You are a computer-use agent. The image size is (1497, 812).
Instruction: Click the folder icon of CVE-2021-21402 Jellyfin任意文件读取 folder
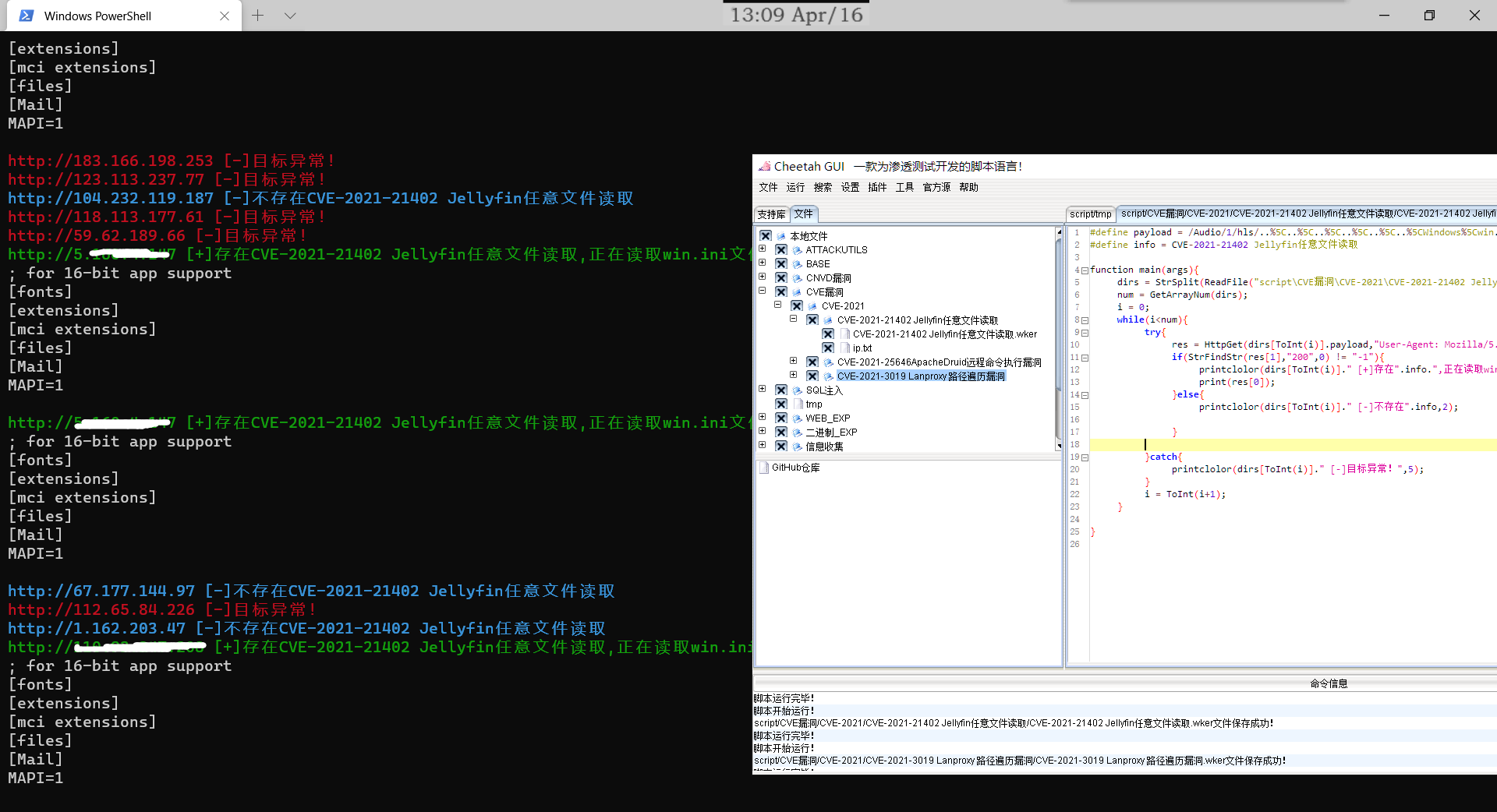829,320
